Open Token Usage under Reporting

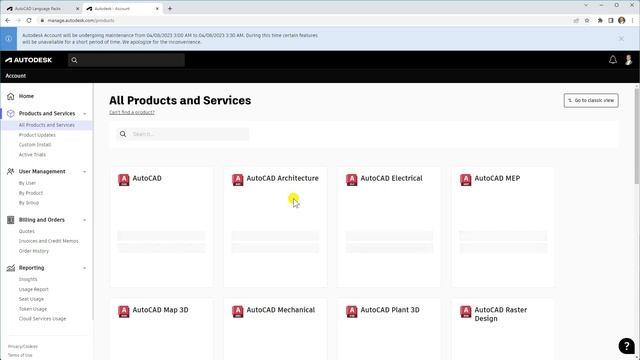[x=33, y=309]
